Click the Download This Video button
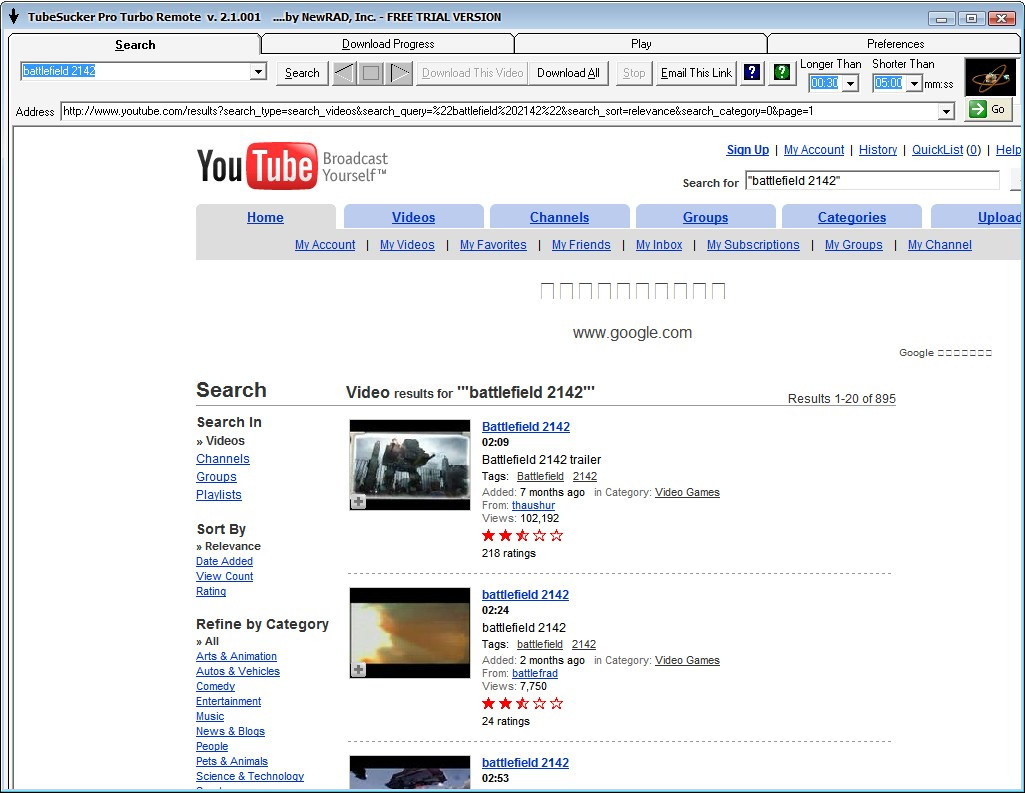 [473, 73]
